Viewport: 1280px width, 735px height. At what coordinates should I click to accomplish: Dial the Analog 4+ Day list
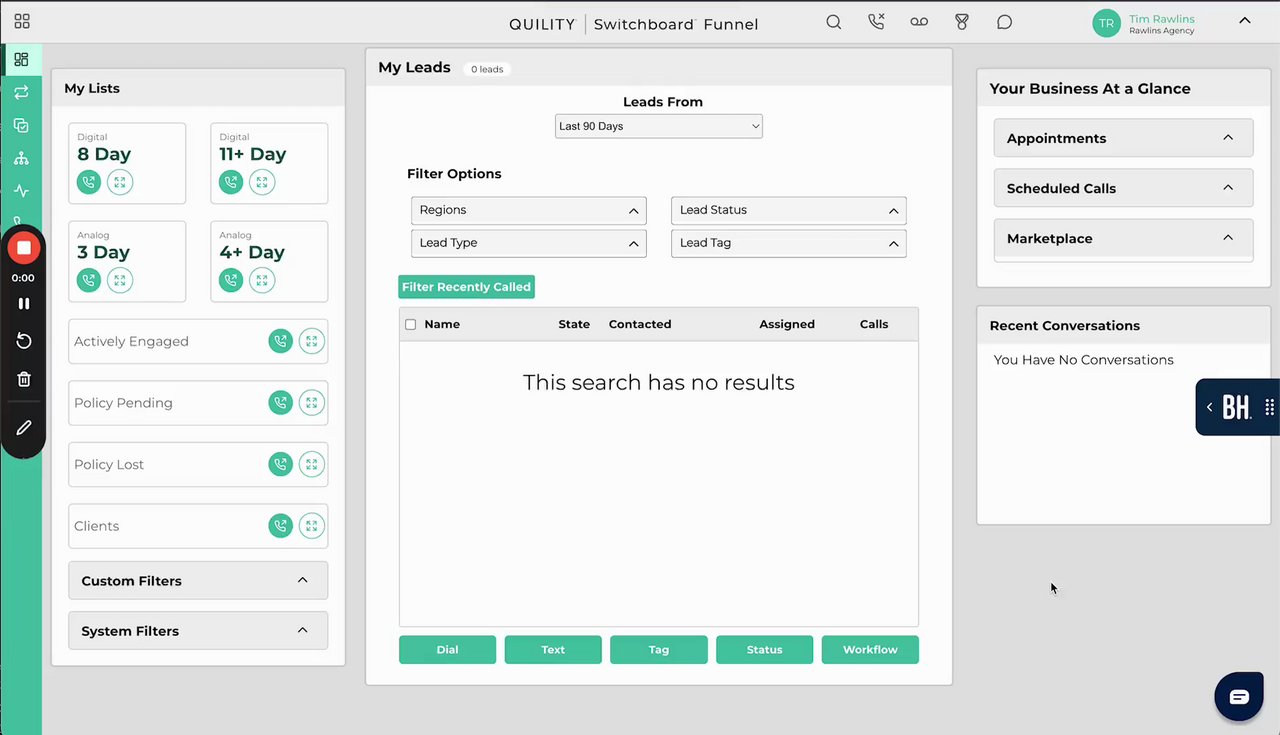231,280
